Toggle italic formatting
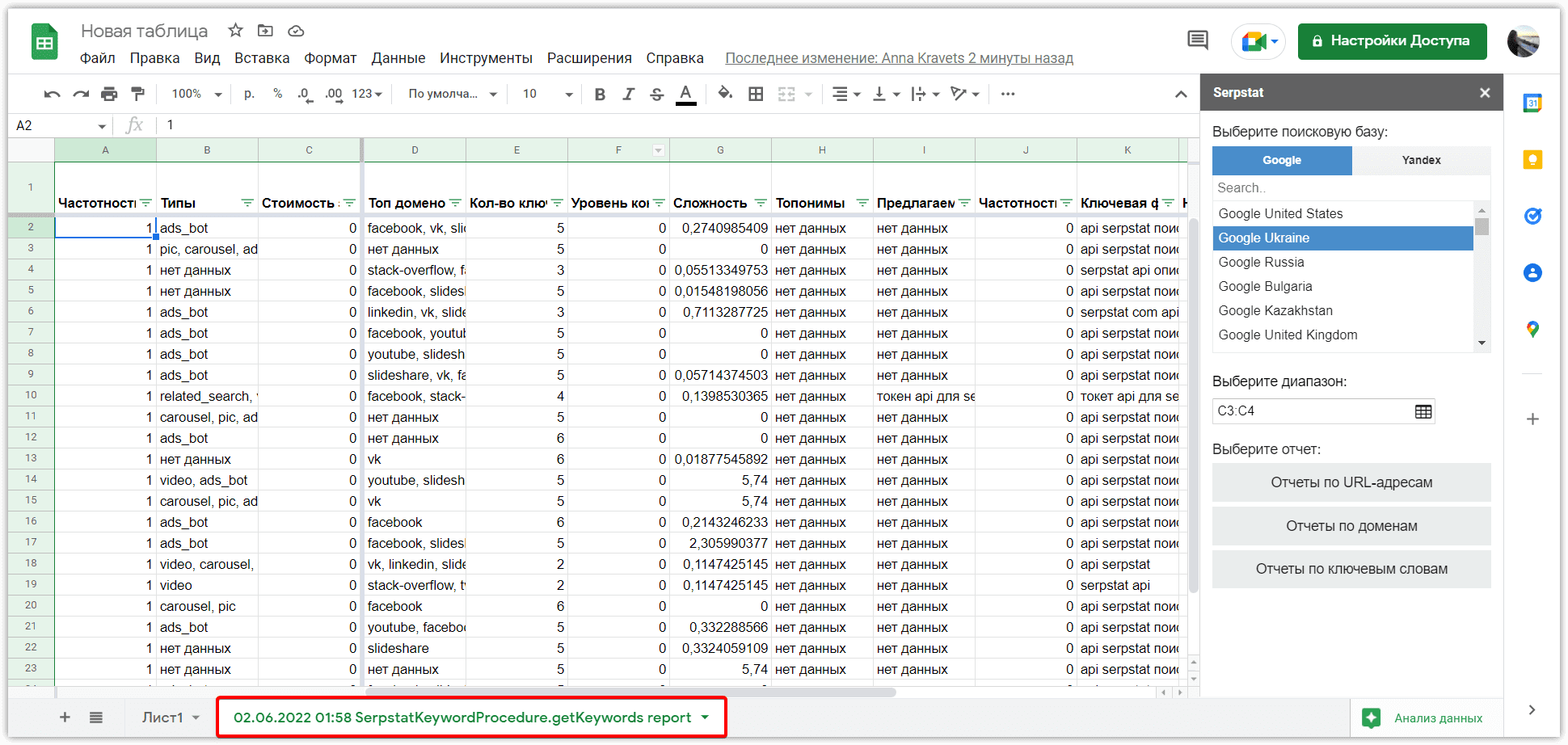The image size is (1568, 745). coord(628,95)
